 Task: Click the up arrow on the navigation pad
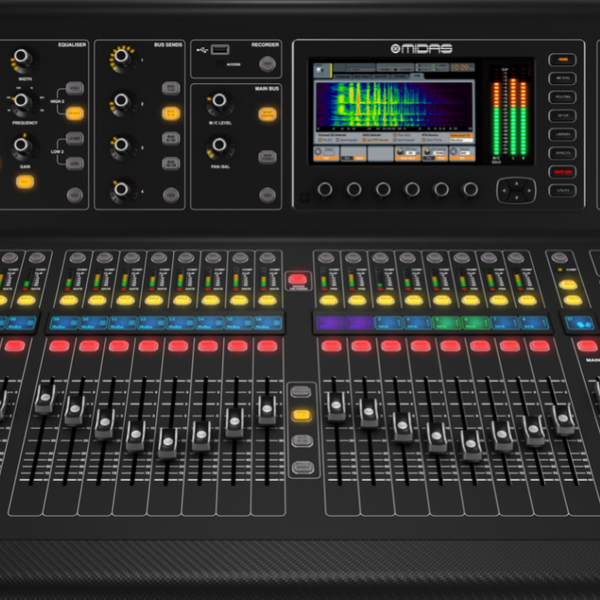tap(517, 184)
